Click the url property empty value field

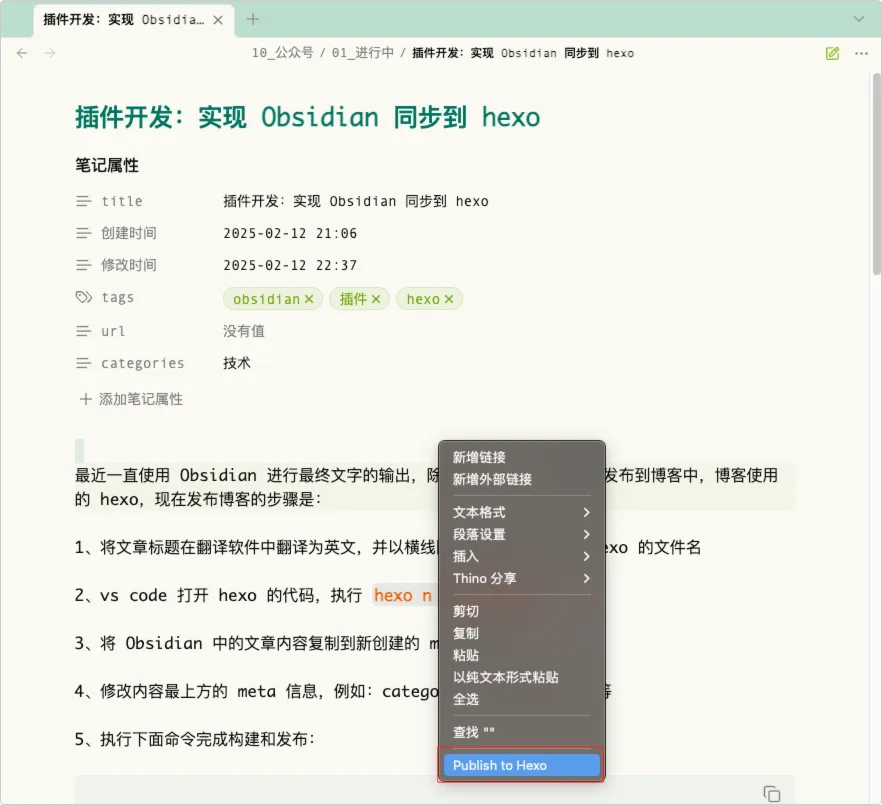pos(244,331)
